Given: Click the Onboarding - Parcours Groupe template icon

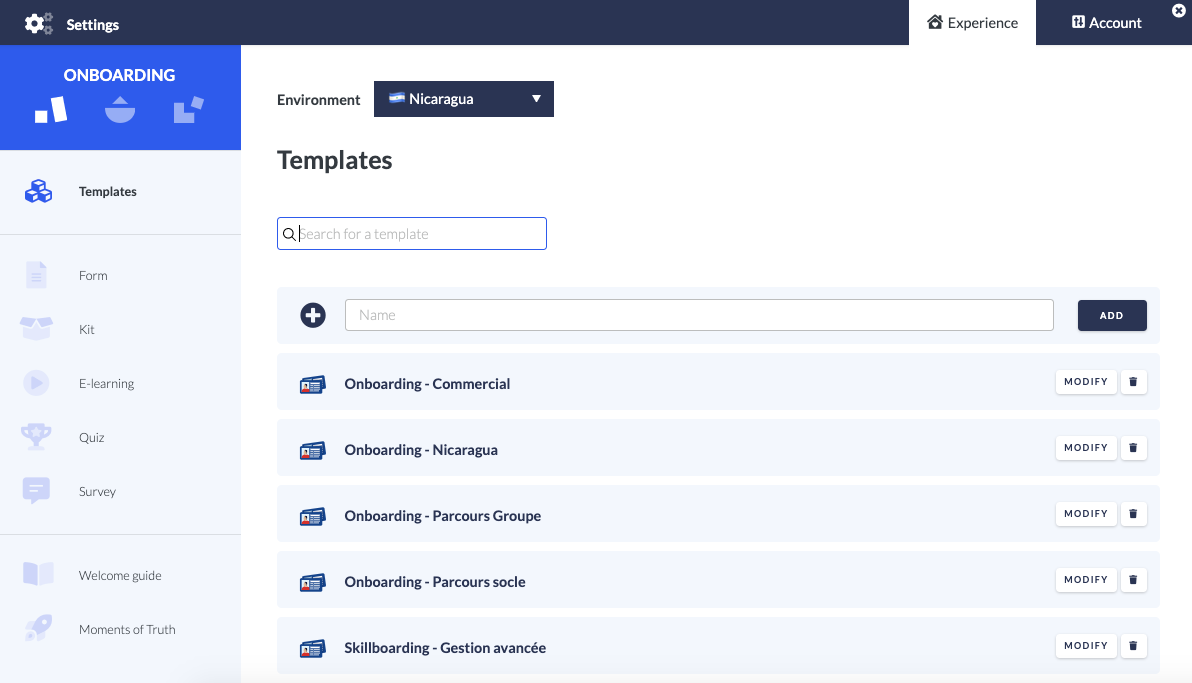Looking at the screenshot, I should point(312,517).
